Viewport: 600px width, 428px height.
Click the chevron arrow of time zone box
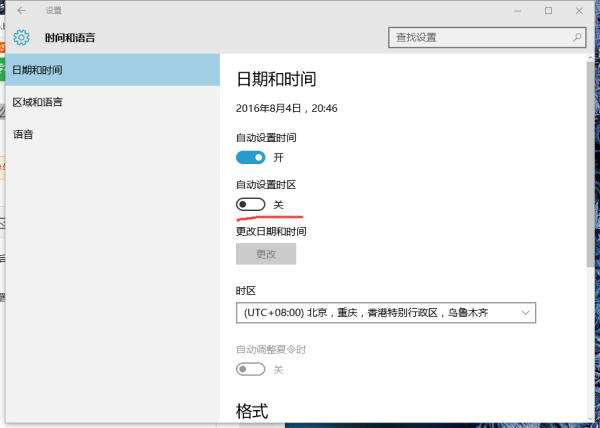[526, 314]
